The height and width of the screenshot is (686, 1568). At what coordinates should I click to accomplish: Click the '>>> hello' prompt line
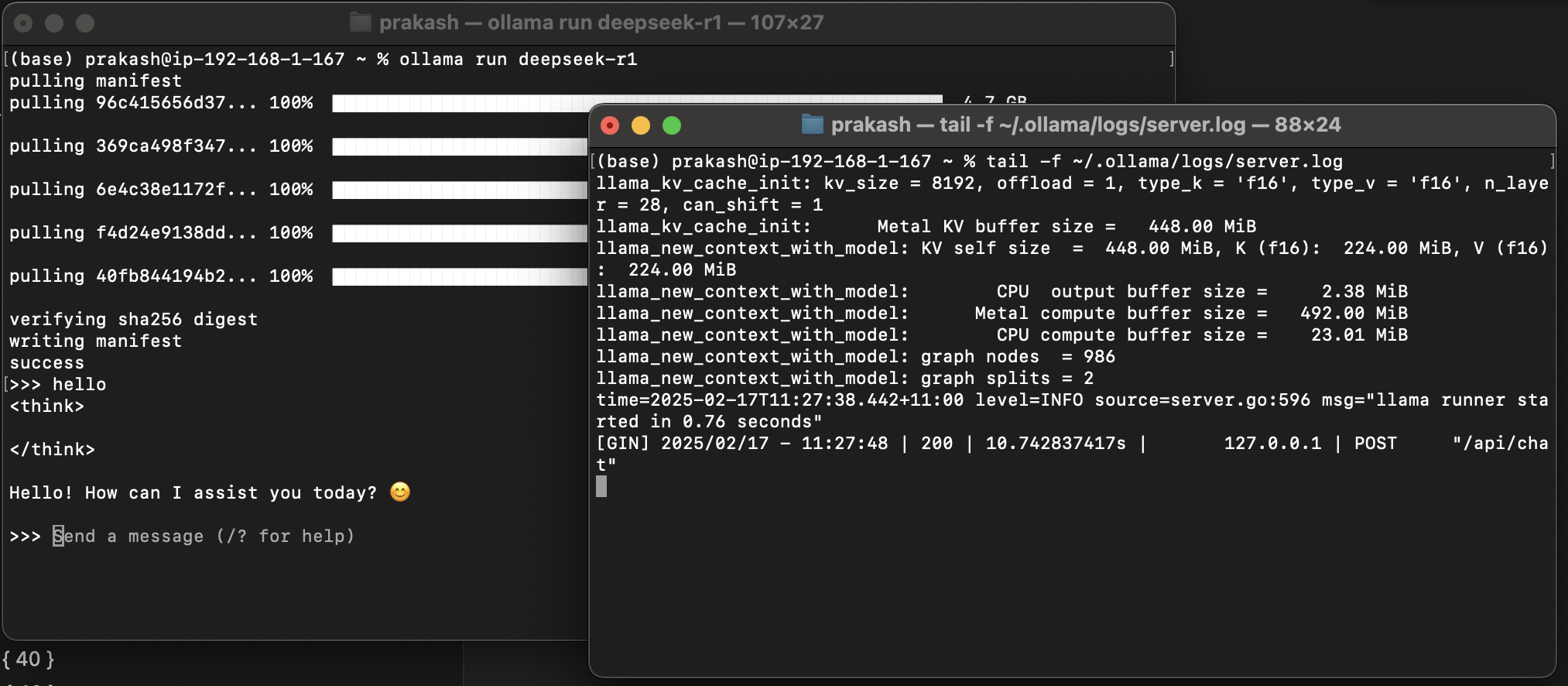click(58, 385)
